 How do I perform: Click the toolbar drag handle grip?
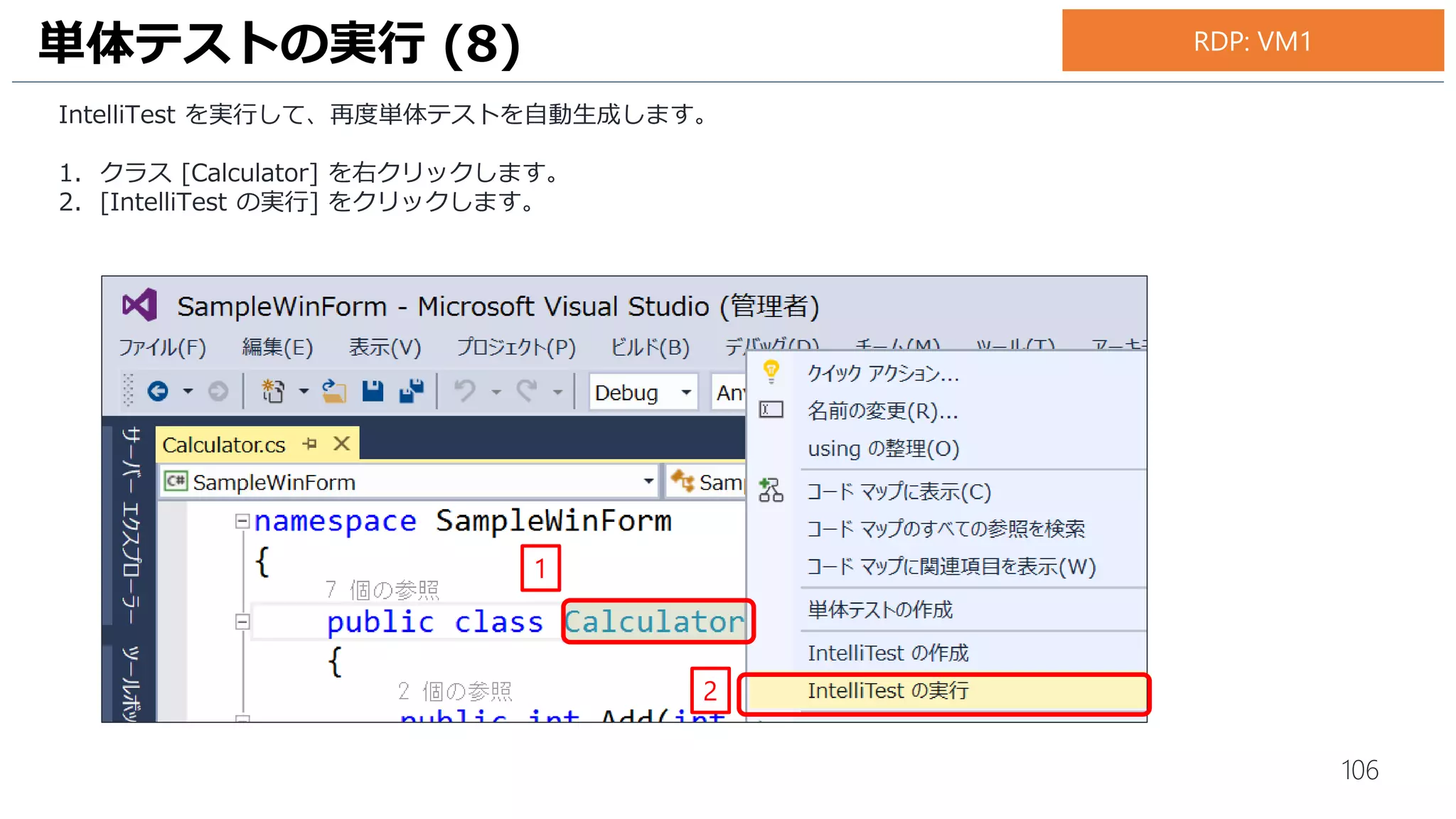pos(128,390)
